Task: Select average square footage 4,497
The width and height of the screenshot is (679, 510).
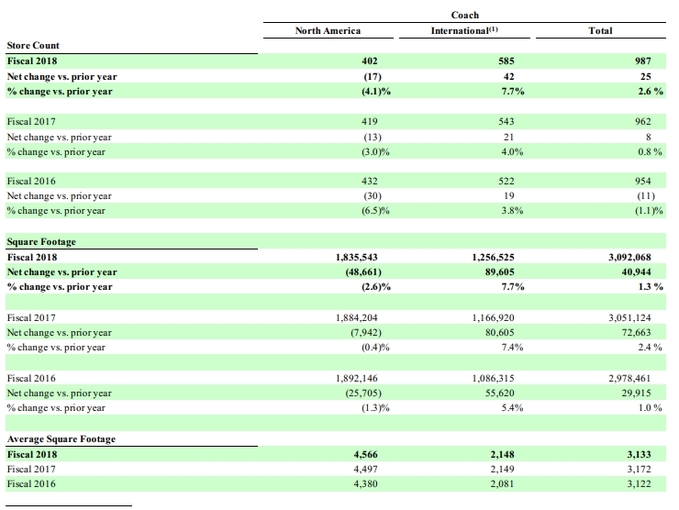Action: click(x=365, y=470)
